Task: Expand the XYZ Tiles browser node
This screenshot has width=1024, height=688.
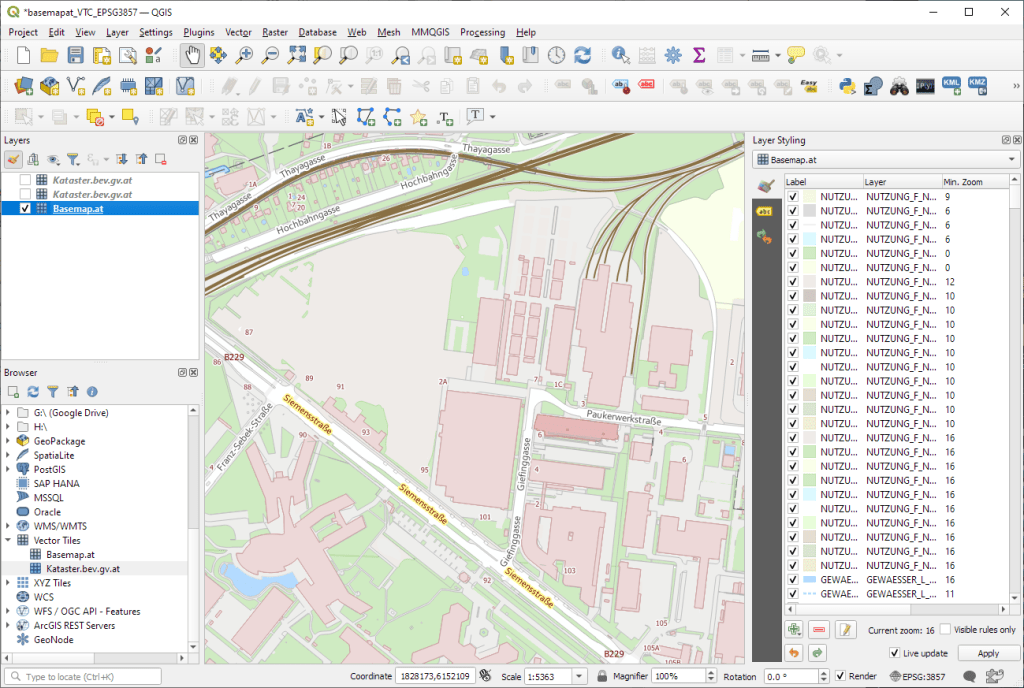Action: coord(9,583)
